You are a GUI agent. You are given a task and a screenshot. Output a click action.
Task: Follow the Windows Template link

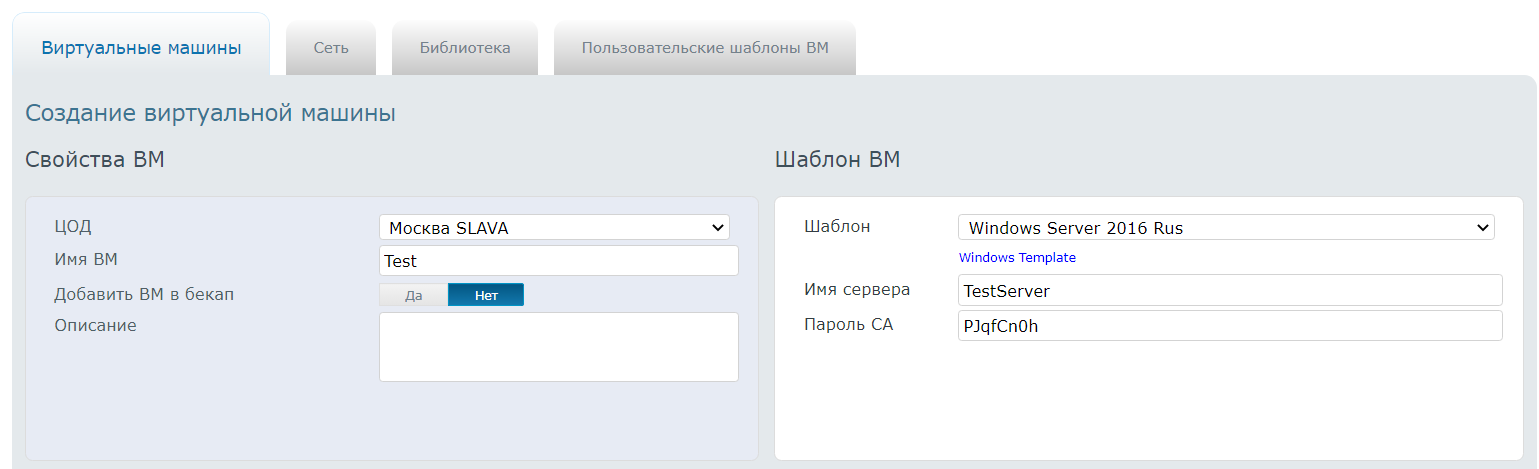point(1017,258)
